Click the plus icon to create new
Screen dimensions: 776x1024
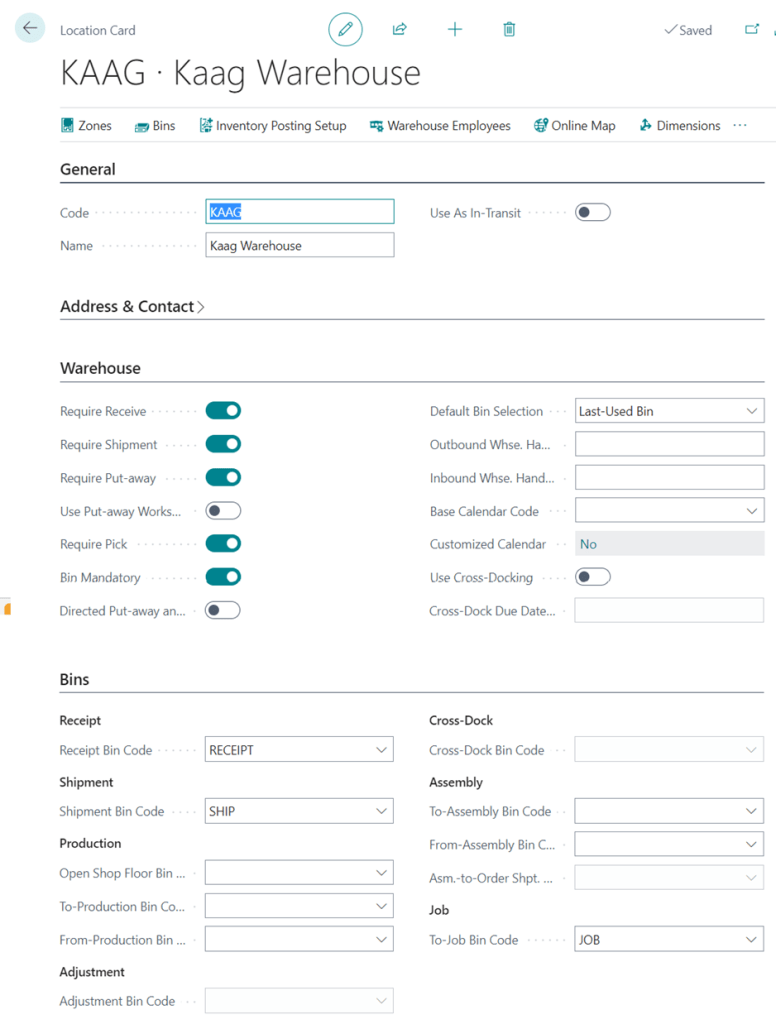[x=455, y=30]
